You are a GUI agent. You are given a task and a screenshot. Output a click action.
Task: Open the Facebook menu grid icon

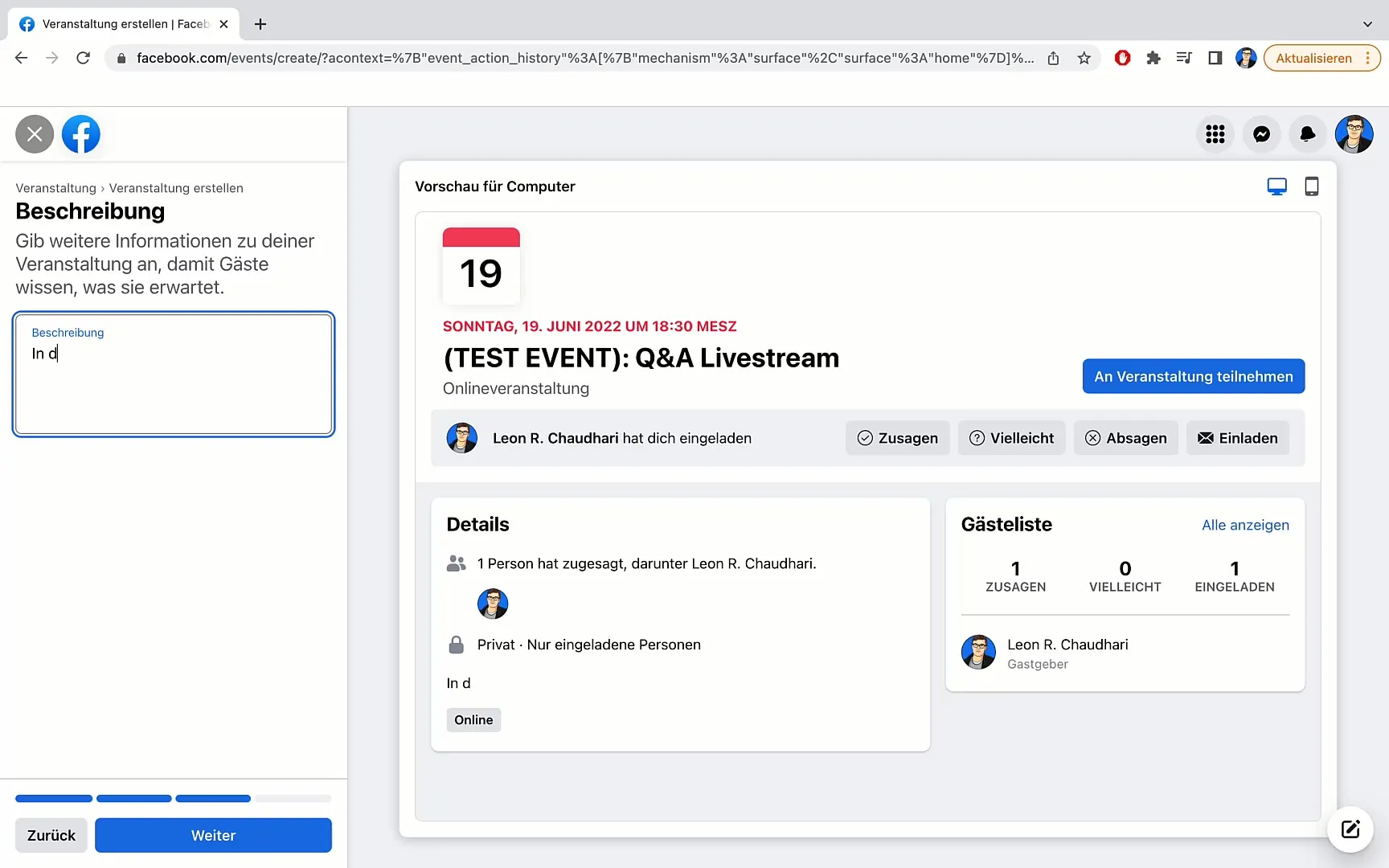1215,134
